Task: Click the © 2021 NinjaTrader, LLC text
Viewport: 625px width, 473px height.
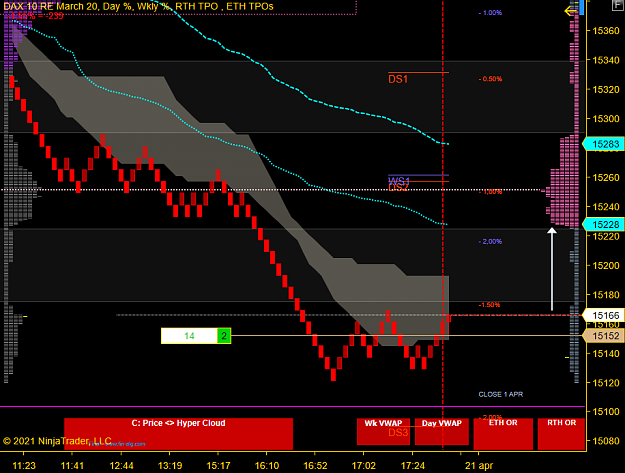Action: pos(57,441)
